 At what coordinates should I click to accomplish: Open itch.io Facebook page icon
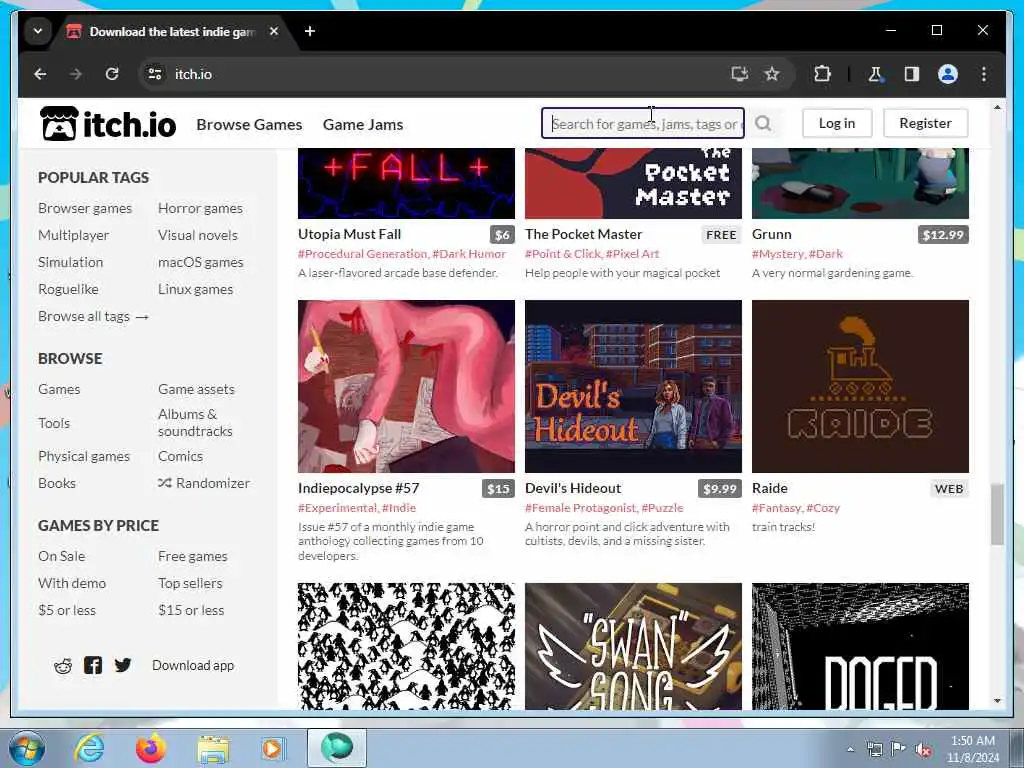click(93, 665)
